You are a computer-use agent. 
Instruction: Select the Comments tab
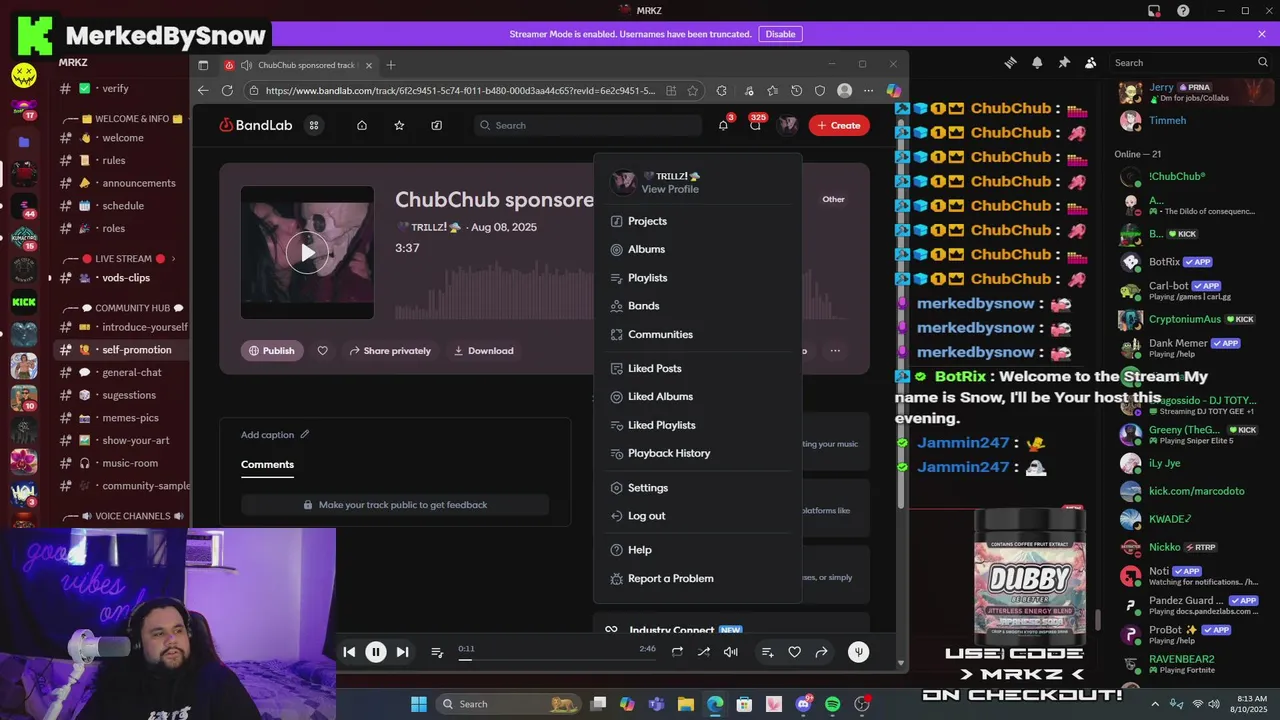pyautogui.click(x=267, y=464)
